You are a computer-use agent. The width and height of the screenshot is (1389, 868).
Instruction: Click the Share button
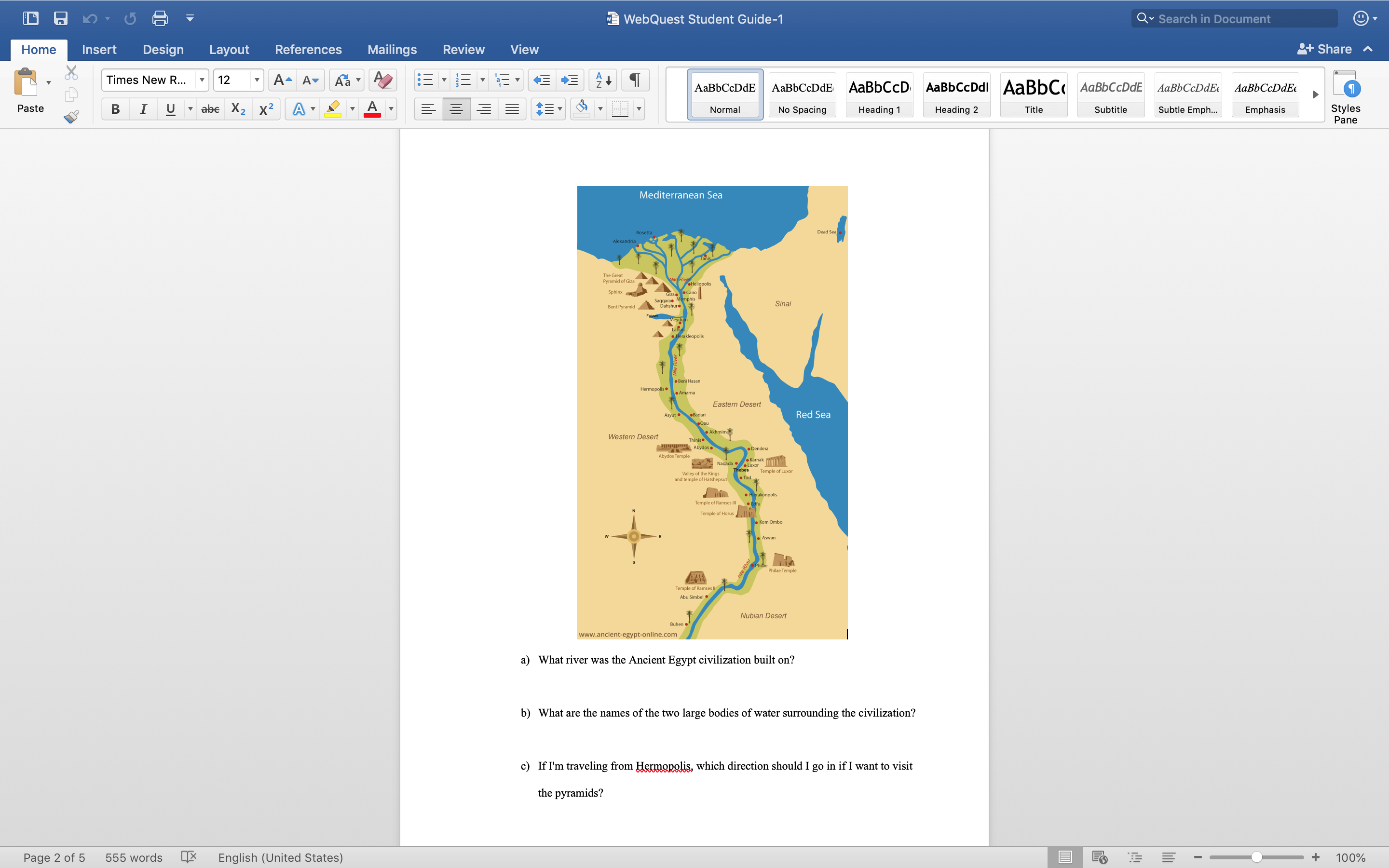(x=1325, y=49)
